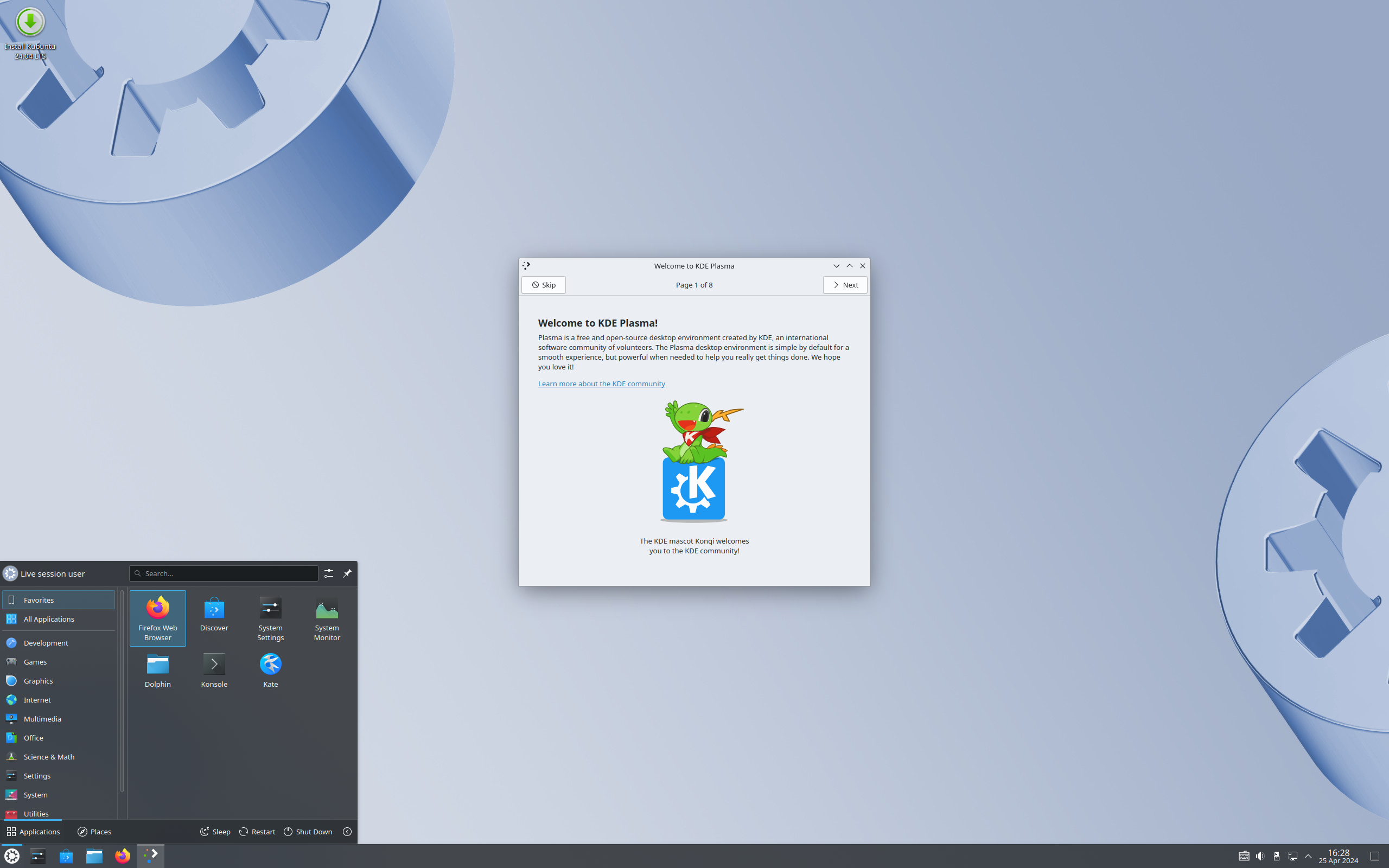Click the volume icon in system tray
The width and height of the screenshot is (1389, 868).
click(x=1260, y=856)
